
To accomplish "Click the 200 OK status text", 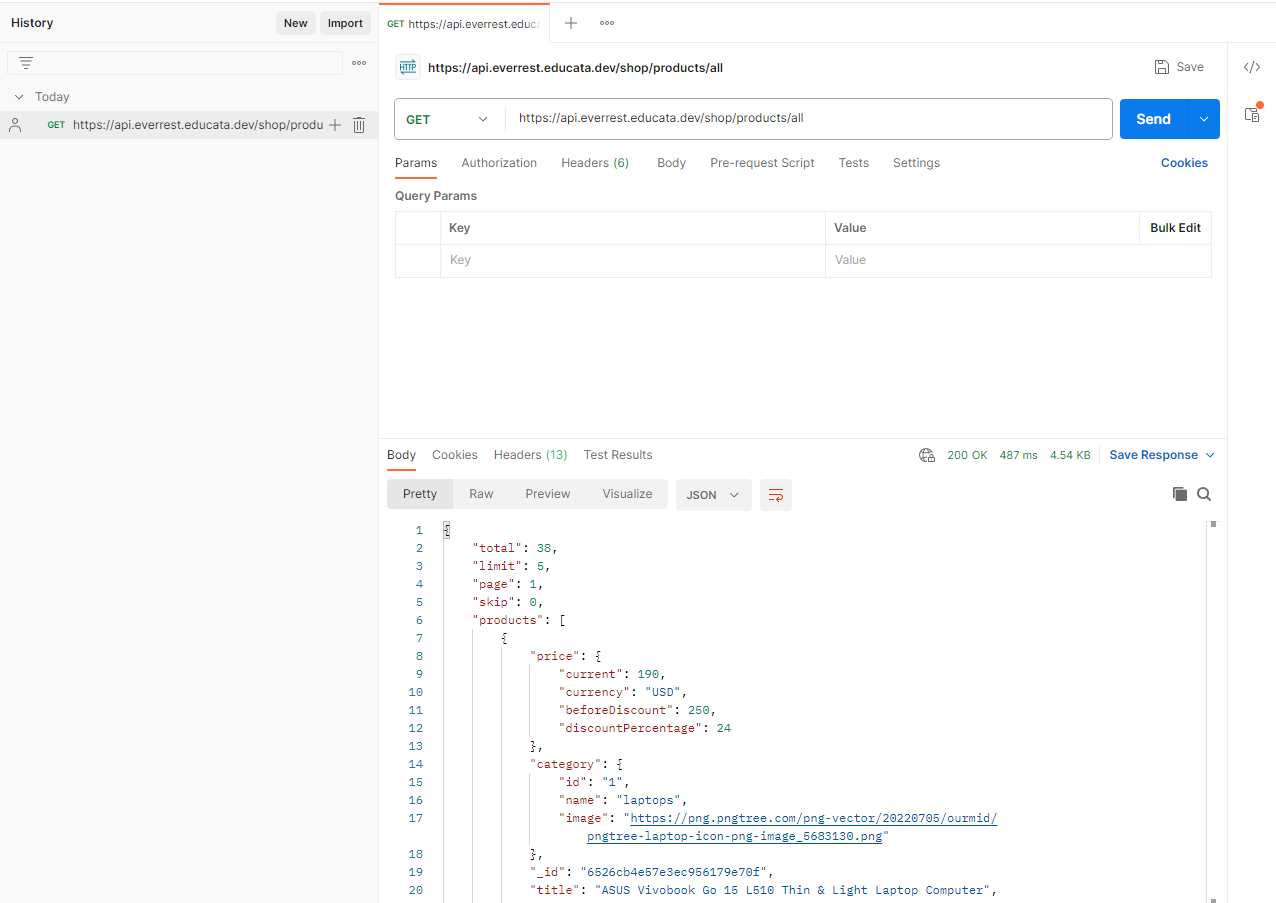I will tap(967, 455).
